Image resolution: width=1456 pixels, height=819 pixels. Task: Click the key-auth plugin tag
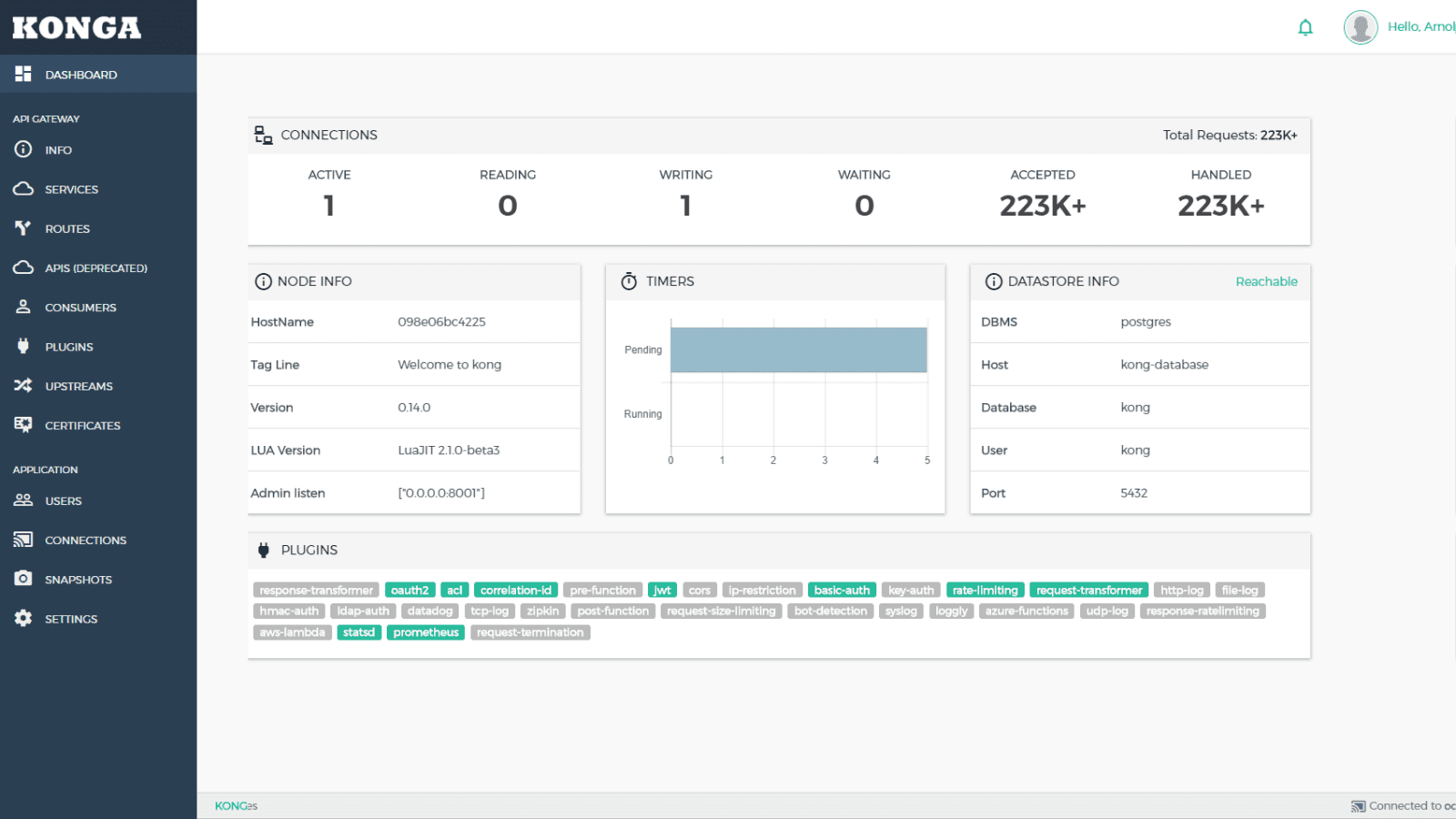(x=911, y=590)
